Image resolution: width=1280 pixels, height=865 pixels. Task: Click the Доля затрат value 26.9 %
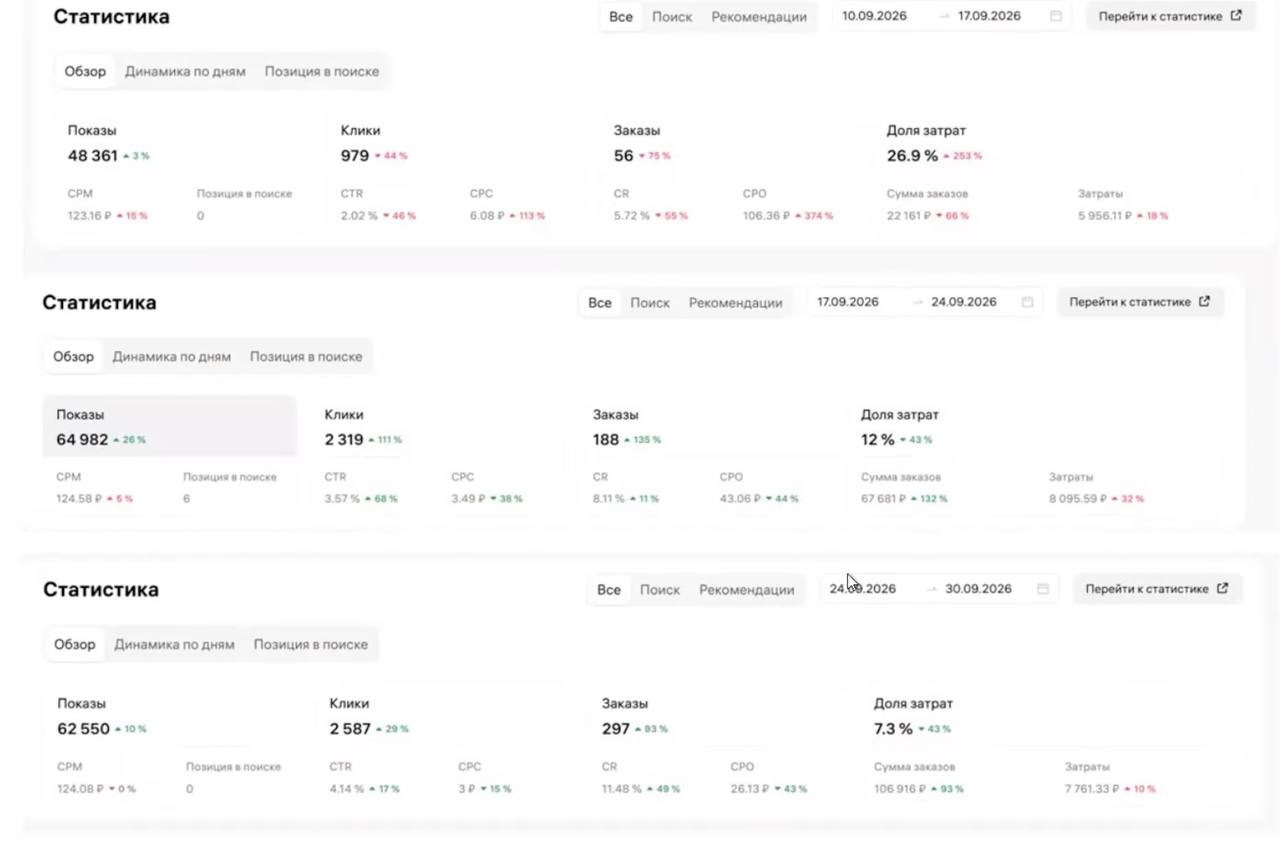(913, 156)
